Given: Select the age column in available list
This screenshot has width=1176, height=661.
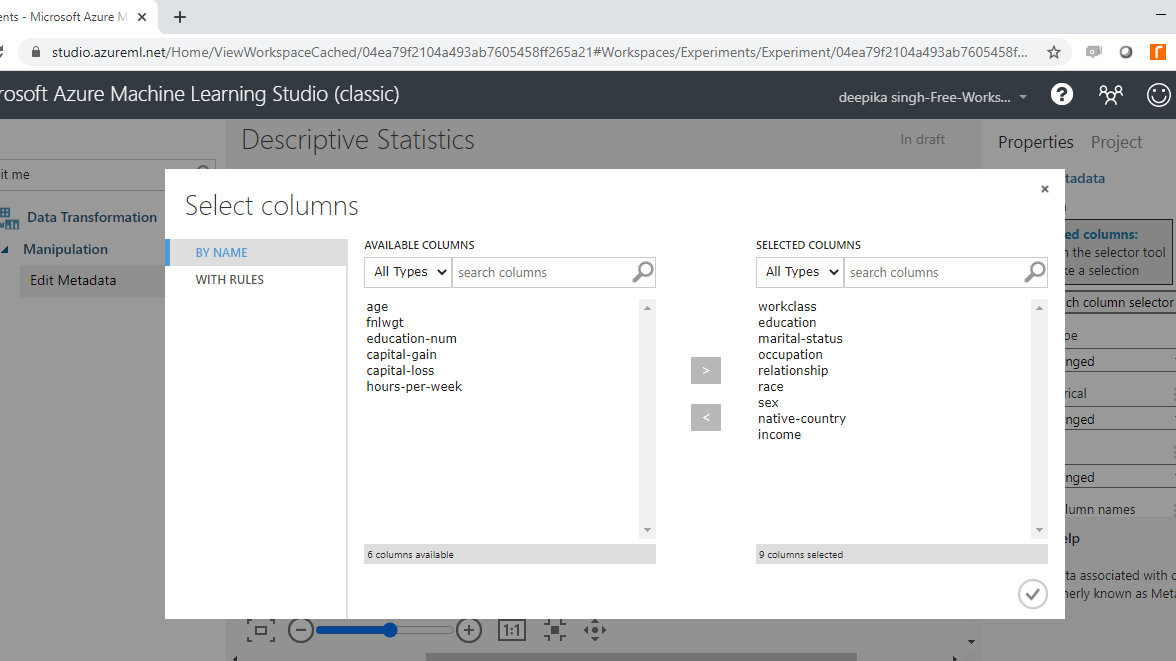Looking at the screenshot, I should pyautogui.click(x=377, y=307).
